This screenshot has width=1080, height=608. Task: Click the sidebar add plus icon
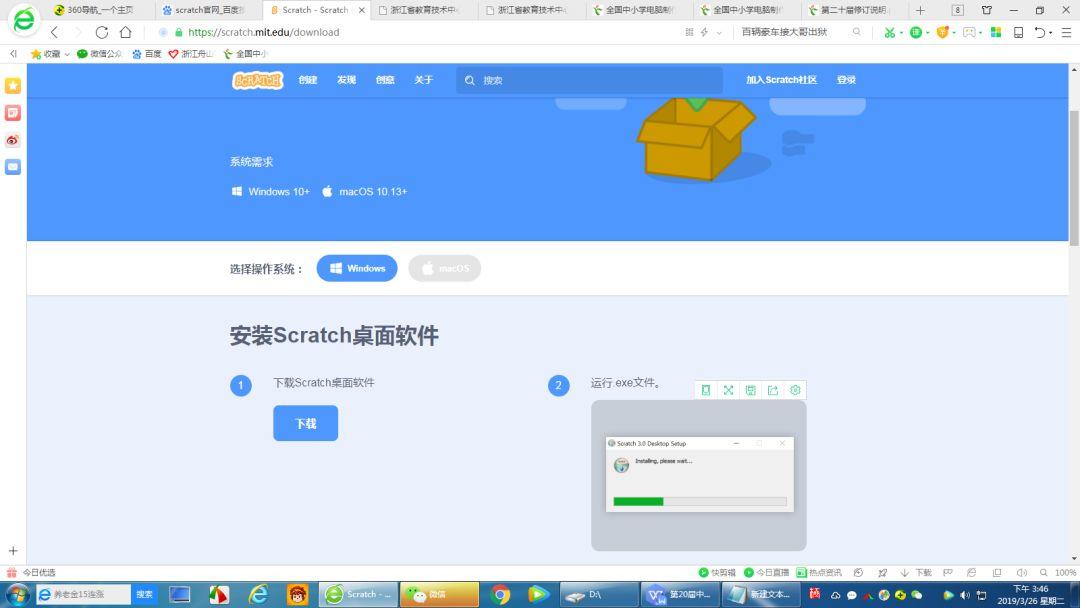click(13, 551)
